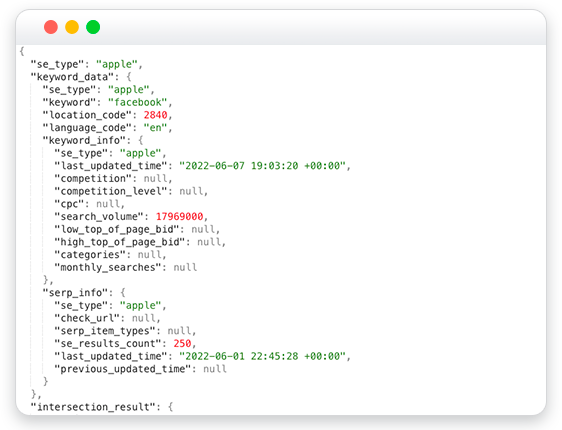Expand the intersection_result object brace

[x=170, y=407]
